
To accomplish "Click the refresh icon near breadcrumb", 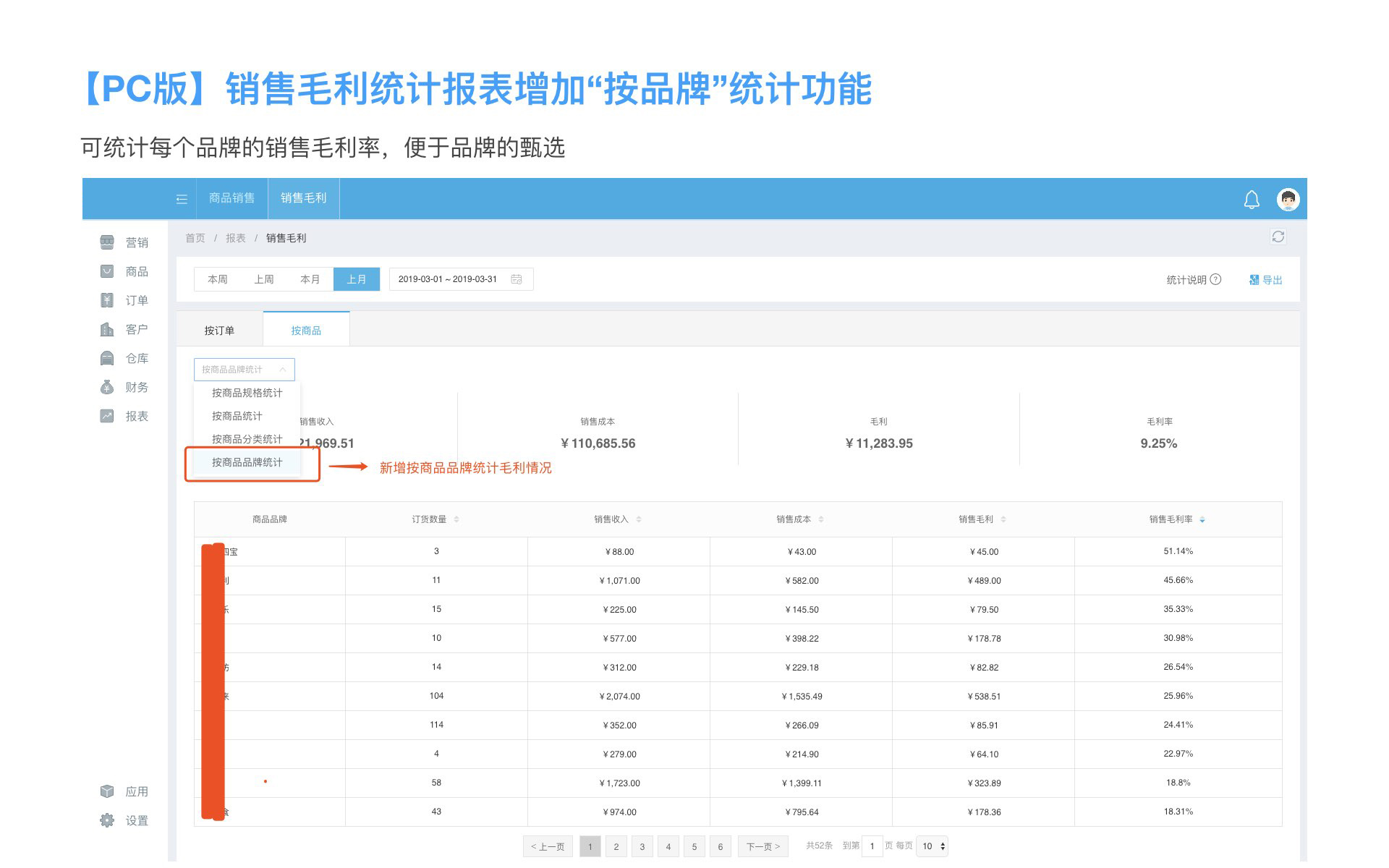I will tap(1278, 237).
